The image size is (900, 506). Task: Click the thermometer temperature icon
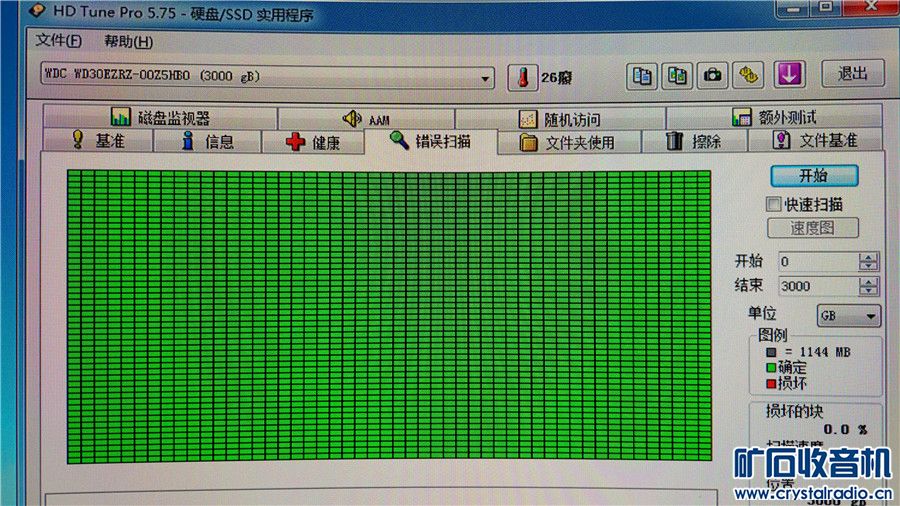[522, 77]
